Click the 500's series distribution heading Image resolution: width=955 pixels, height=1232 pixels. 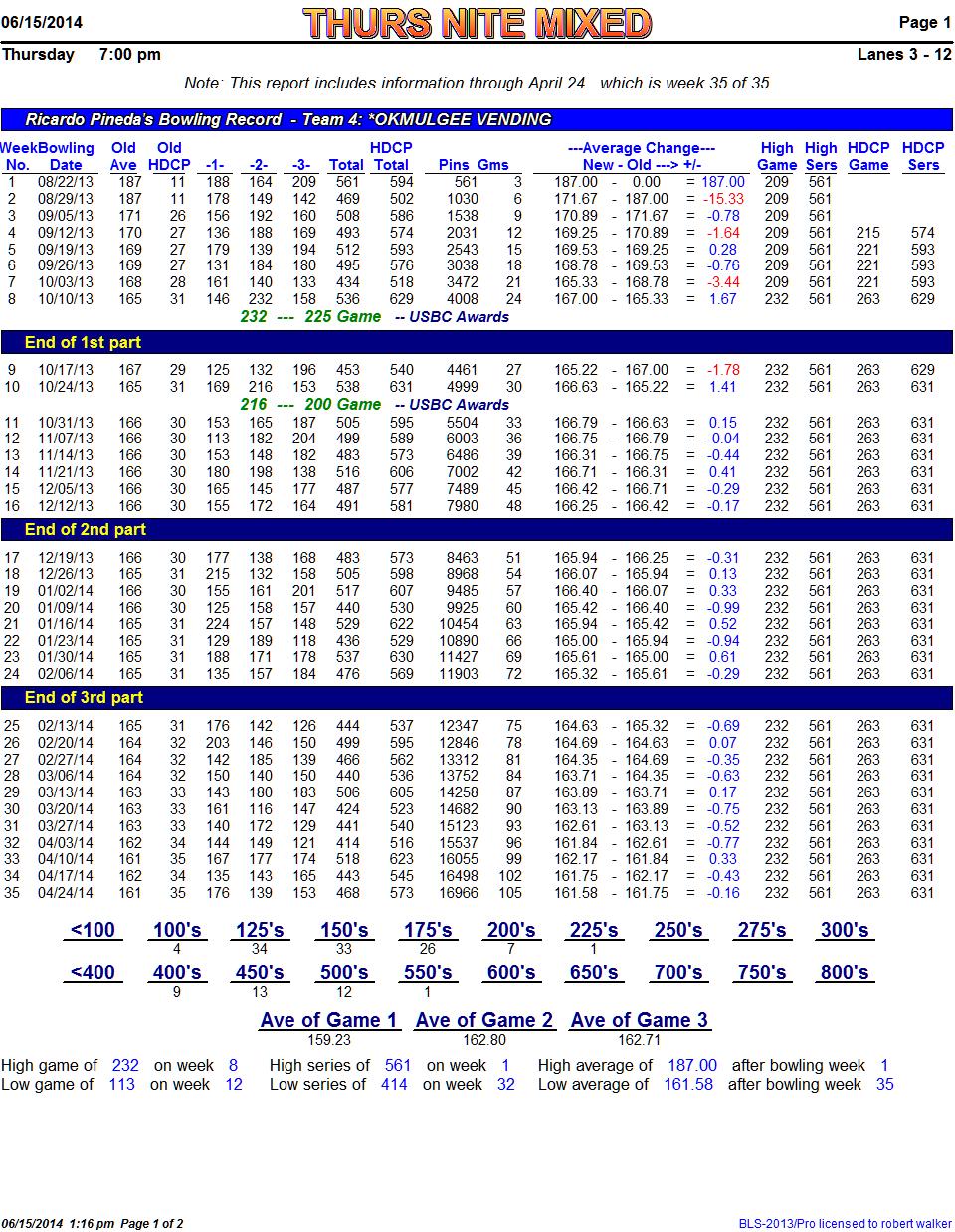[x=344, y=973]
